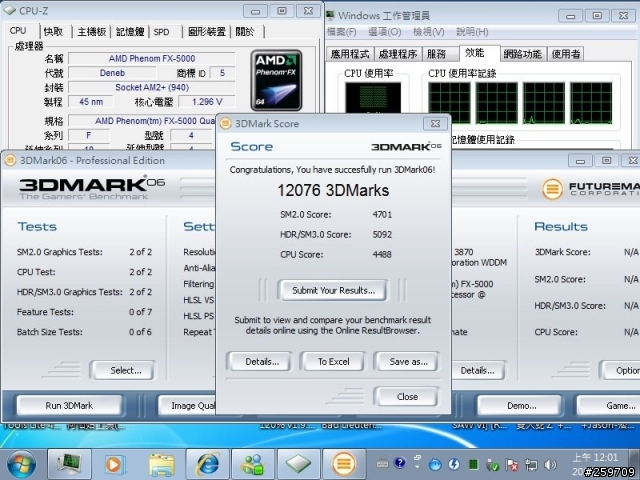
Task: Launch Windows Media Player from taskbar
Action: (x=114, y=464)
